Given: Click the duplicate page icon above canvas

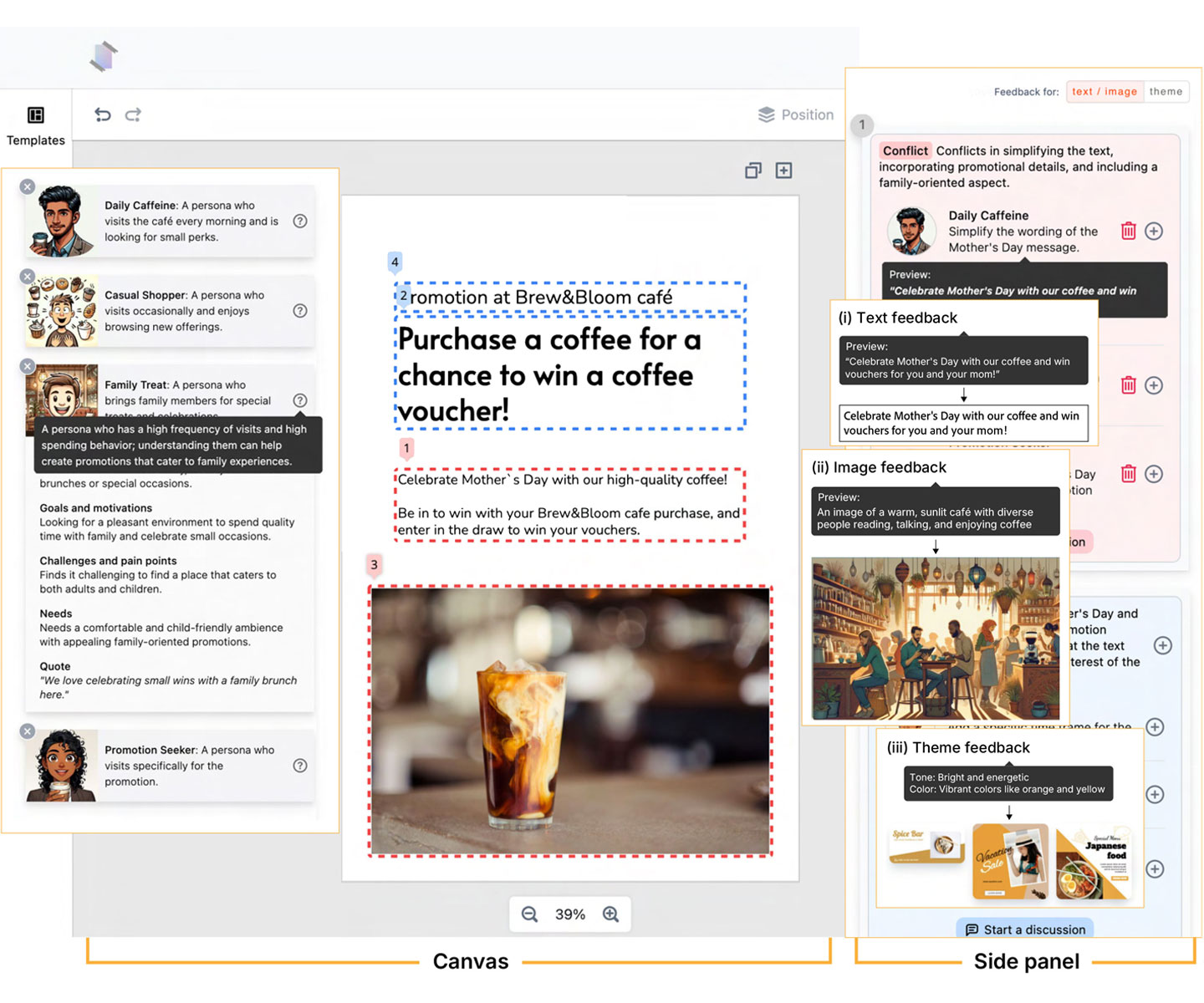Looking at the screenshot, I should 753,171.
